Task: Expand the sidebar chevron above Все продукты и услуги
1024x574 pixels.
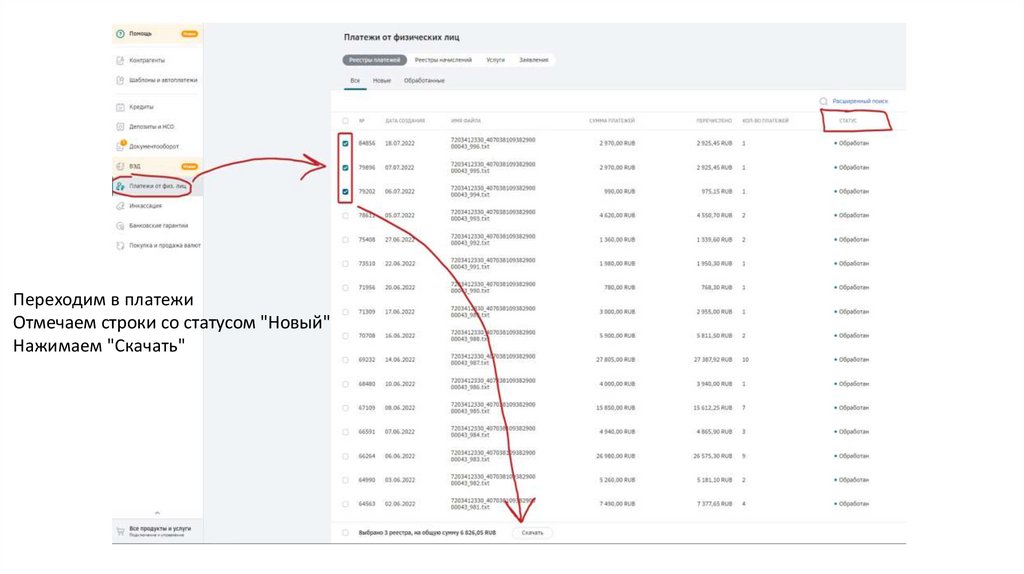Action: tap(157, 513)
